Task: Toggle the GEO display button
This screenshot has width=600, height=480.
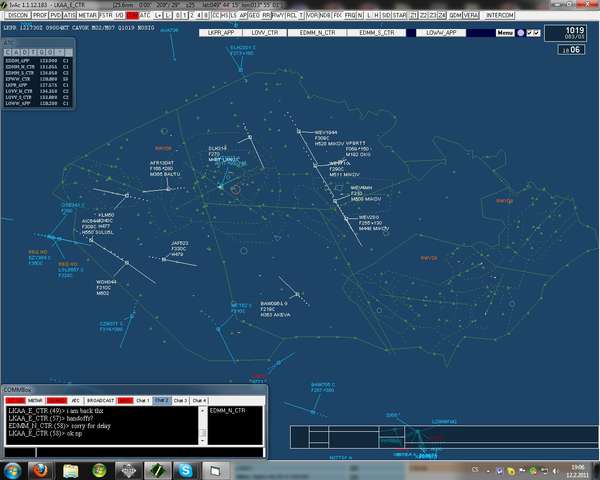Action: [254, 15]
